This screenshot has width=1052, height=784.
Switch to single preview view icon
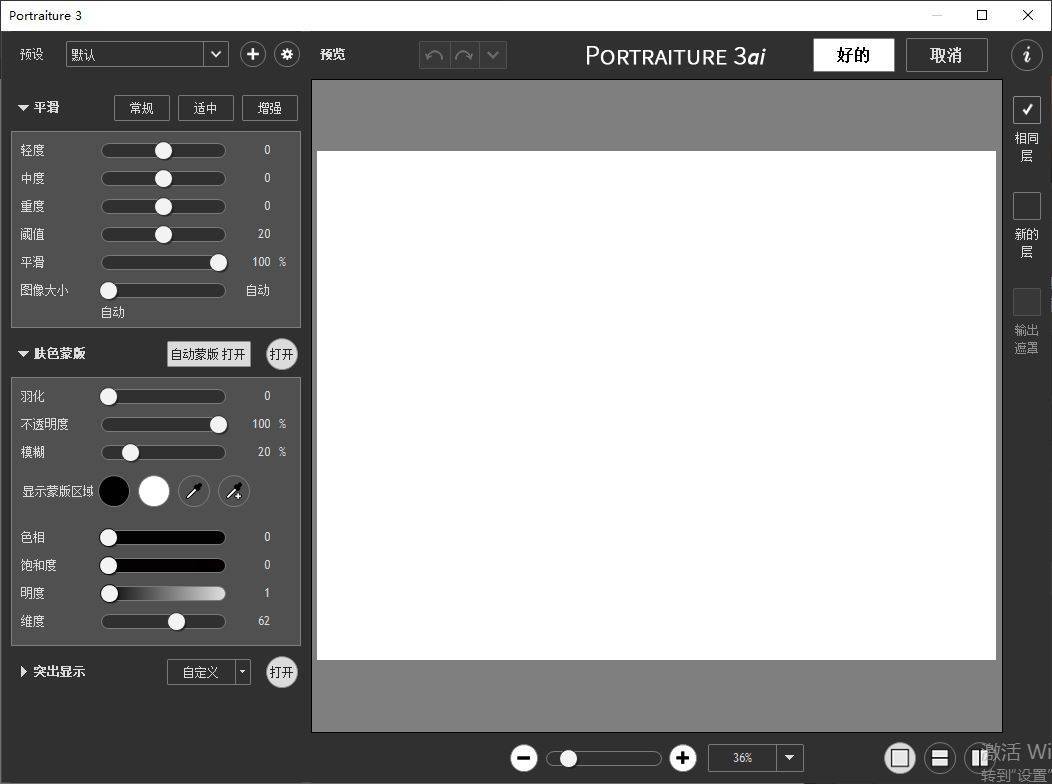[900, 758]
